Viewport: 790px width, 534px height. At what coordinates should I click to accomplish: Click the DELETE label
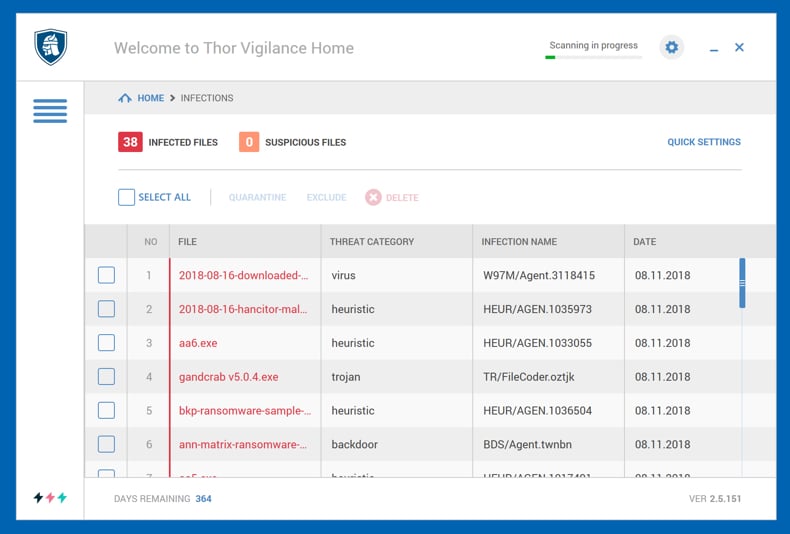tap(402, 197)
